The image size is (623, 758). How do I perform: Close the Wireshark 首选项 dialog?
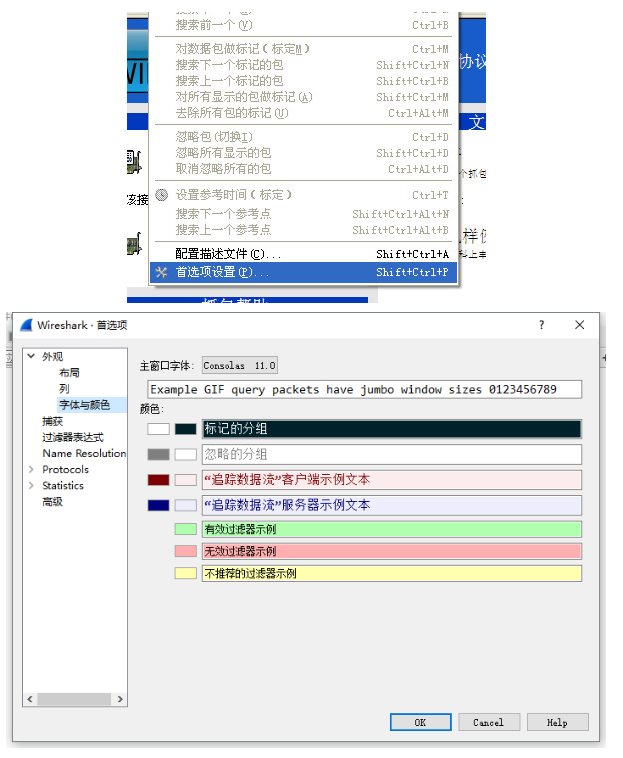tap(580, 325)
